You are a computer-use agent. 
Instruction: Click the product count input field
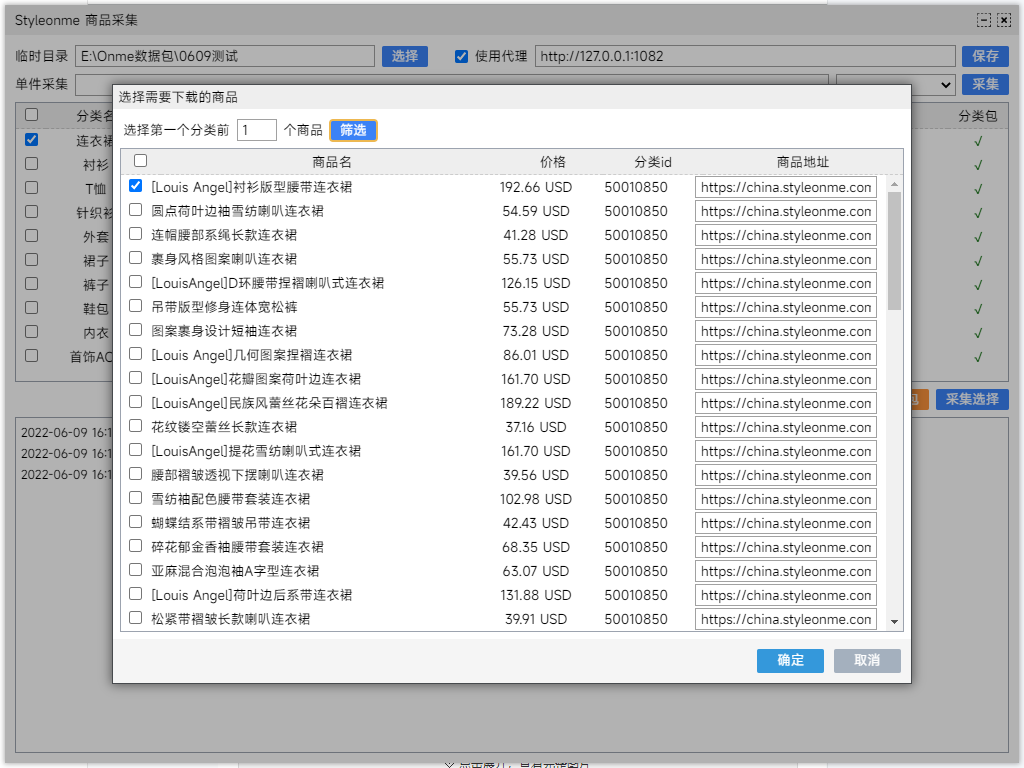tap(257, 130)
